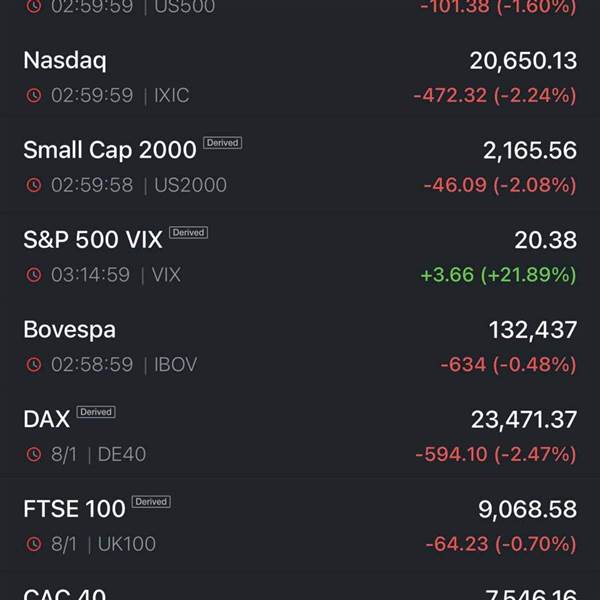
Task: Click the clock icon in FTSE 100 row
Action: pos(34,544)
